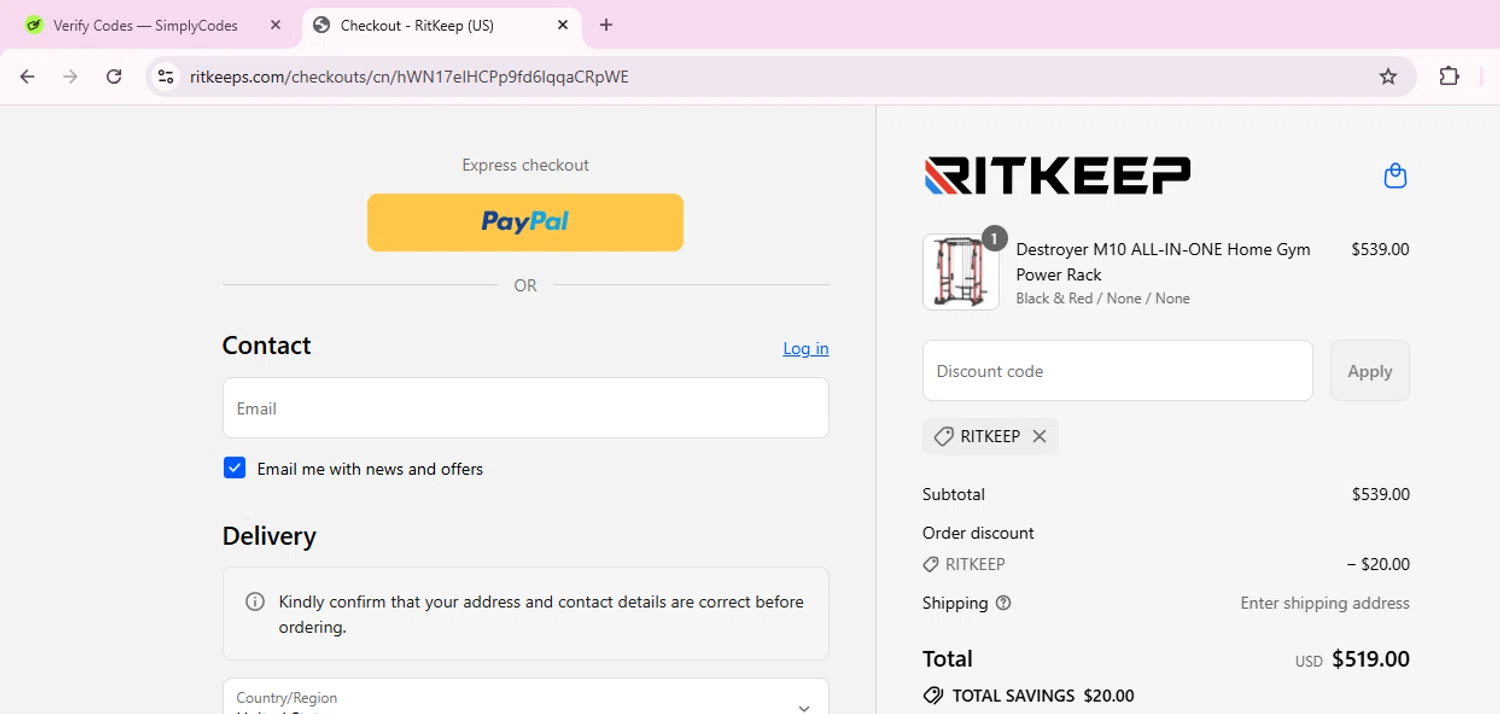Click the Log in link
Screen dimensions: 1500x714
click(805, 348)
